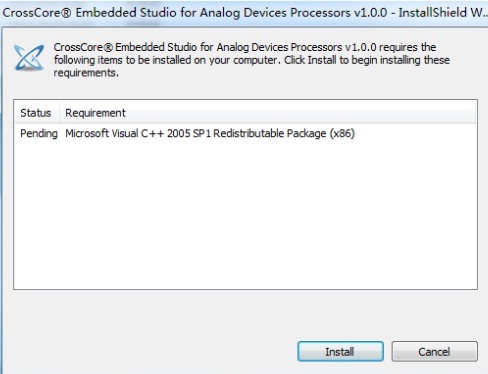
Task: Click the InstallShield text in the title bar
Action: coord(433,13)
